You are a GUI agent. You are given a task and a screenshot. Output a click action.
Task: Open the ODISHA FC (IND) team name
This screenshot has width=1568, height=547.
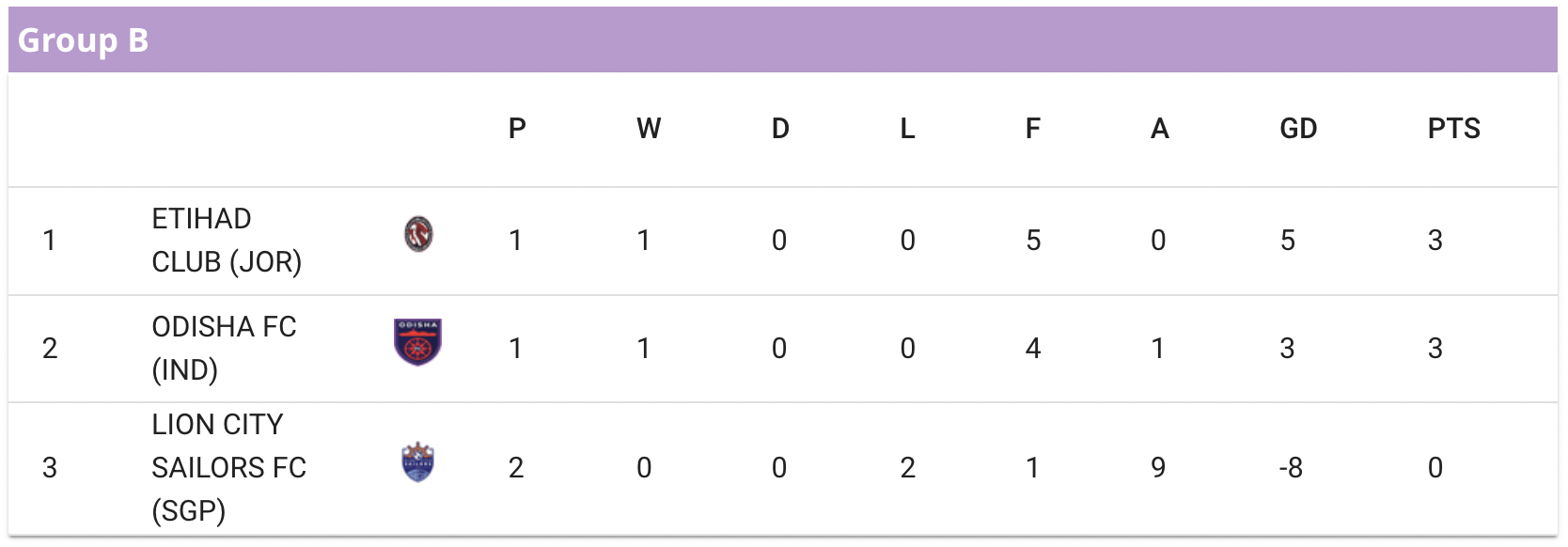(x=224, y=349)
